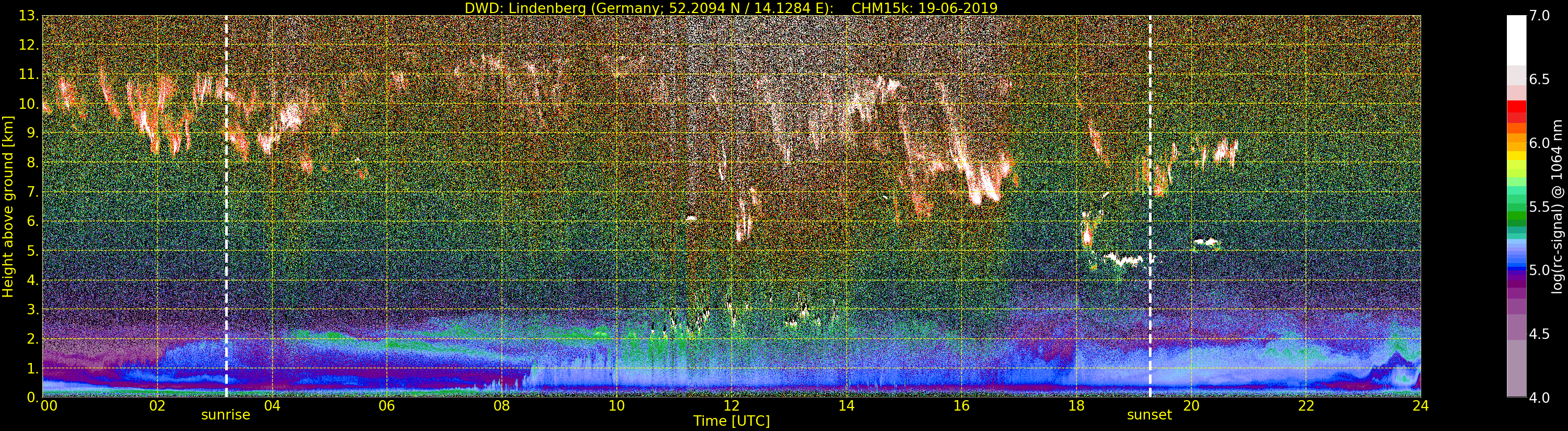Click the '6.5' colorbar value
1568x431 pixels.
click(1539, 80)
